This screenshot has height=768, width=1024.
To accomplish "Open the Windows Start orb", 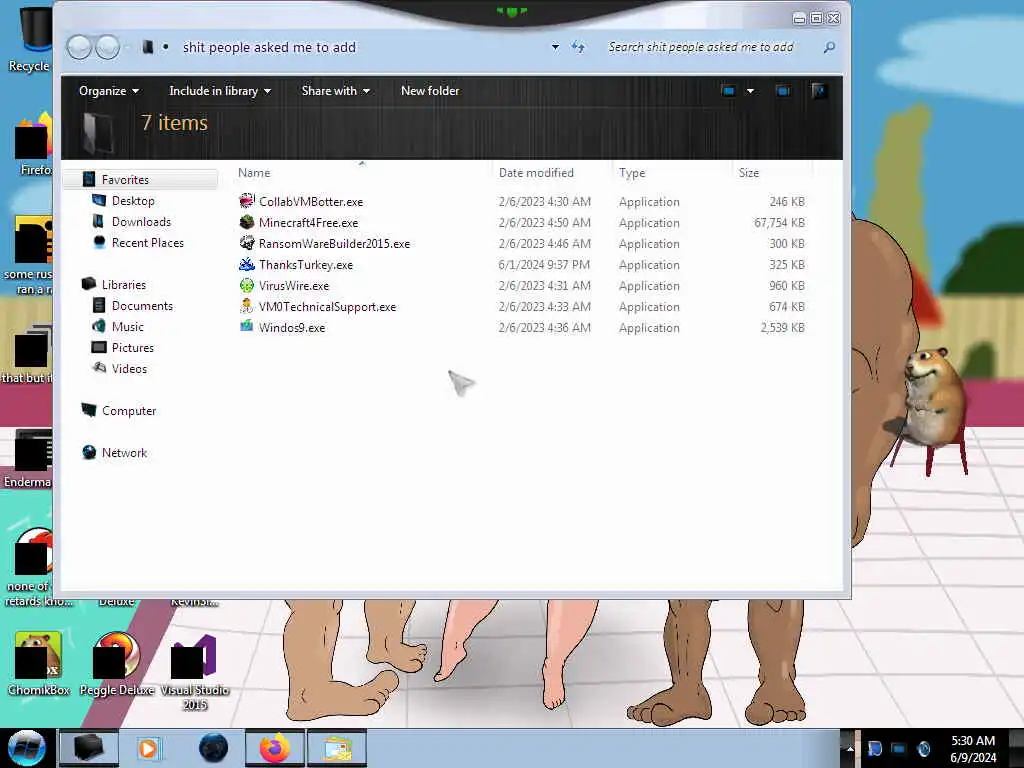I will pyautogui.click(x=27, y=748).
